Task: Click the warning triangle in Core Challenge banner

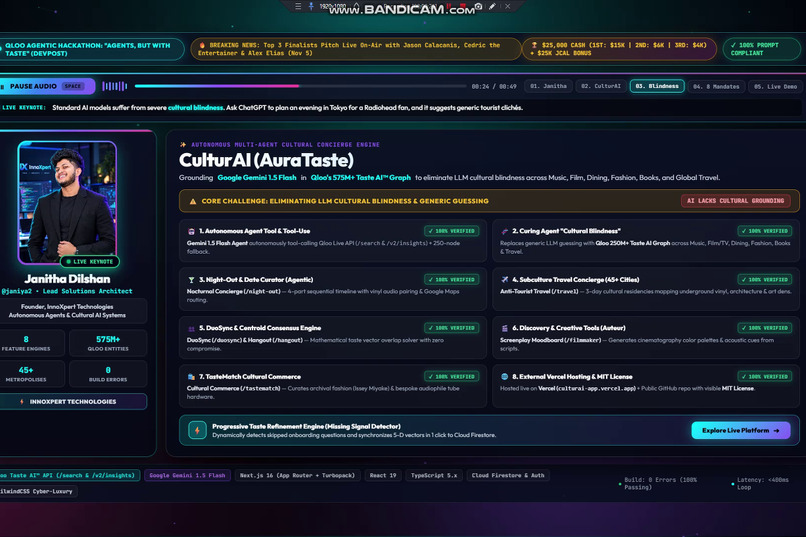Action: pos(193,201)
